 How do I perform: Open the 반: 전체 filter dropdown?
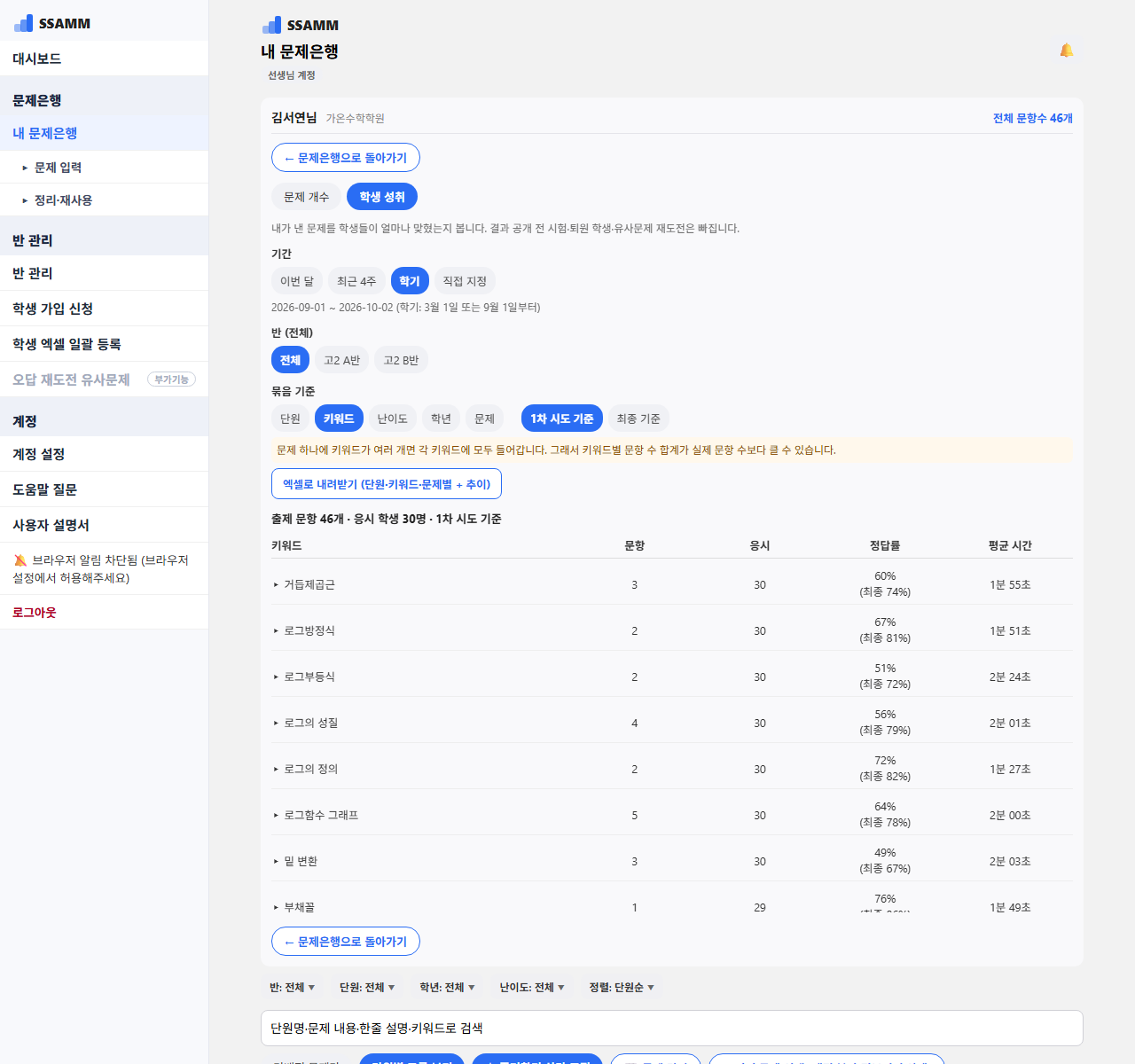pyautogui.click(x=293, y=988)
